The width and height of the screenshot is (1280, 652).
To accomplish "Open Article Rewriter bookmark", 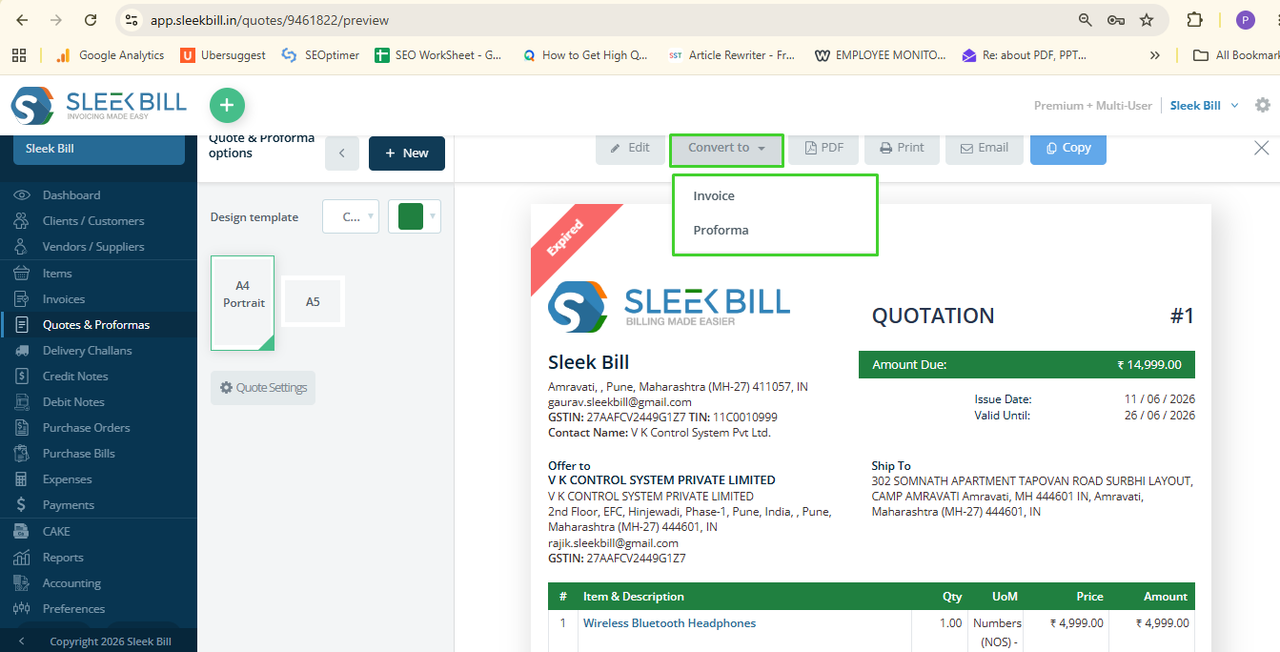I will click(732, 55).
